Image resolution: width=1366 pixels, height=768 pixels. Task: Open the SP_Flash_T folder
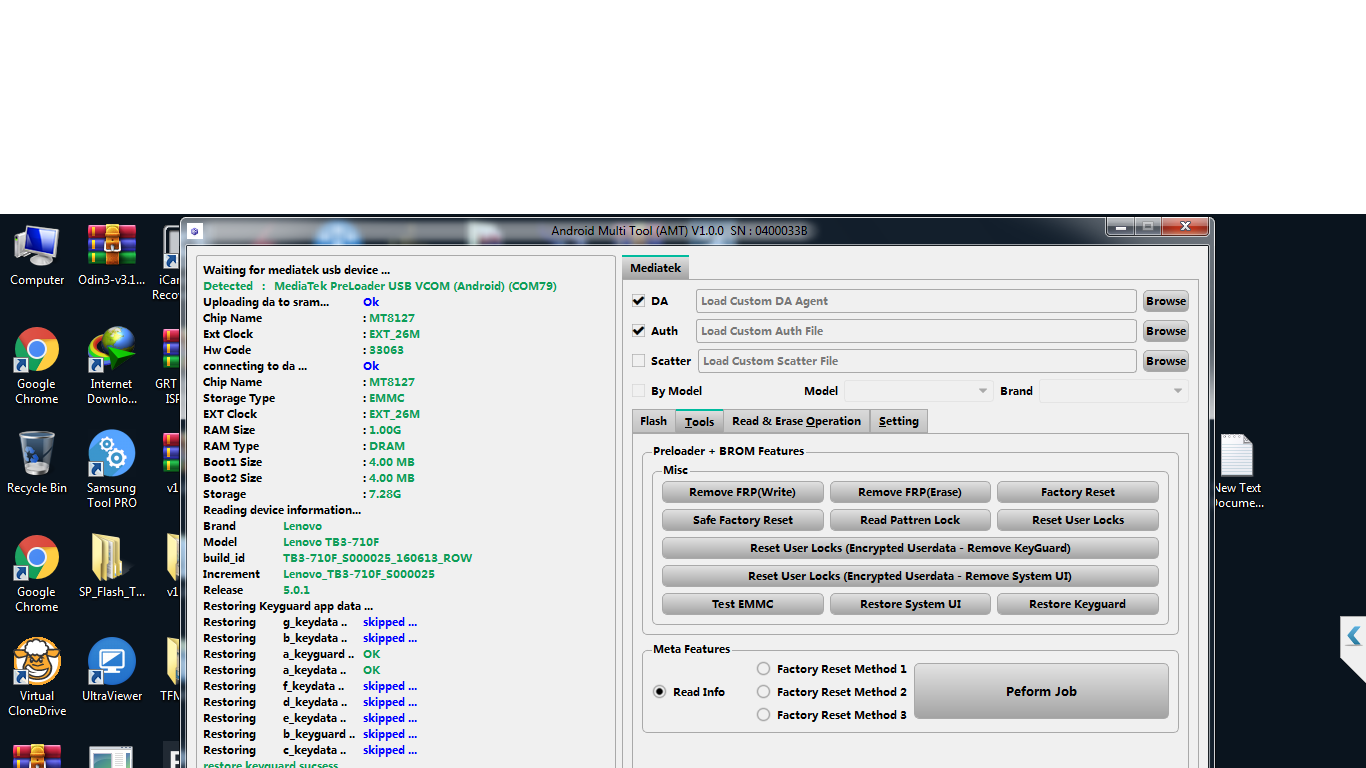[111, 567]
